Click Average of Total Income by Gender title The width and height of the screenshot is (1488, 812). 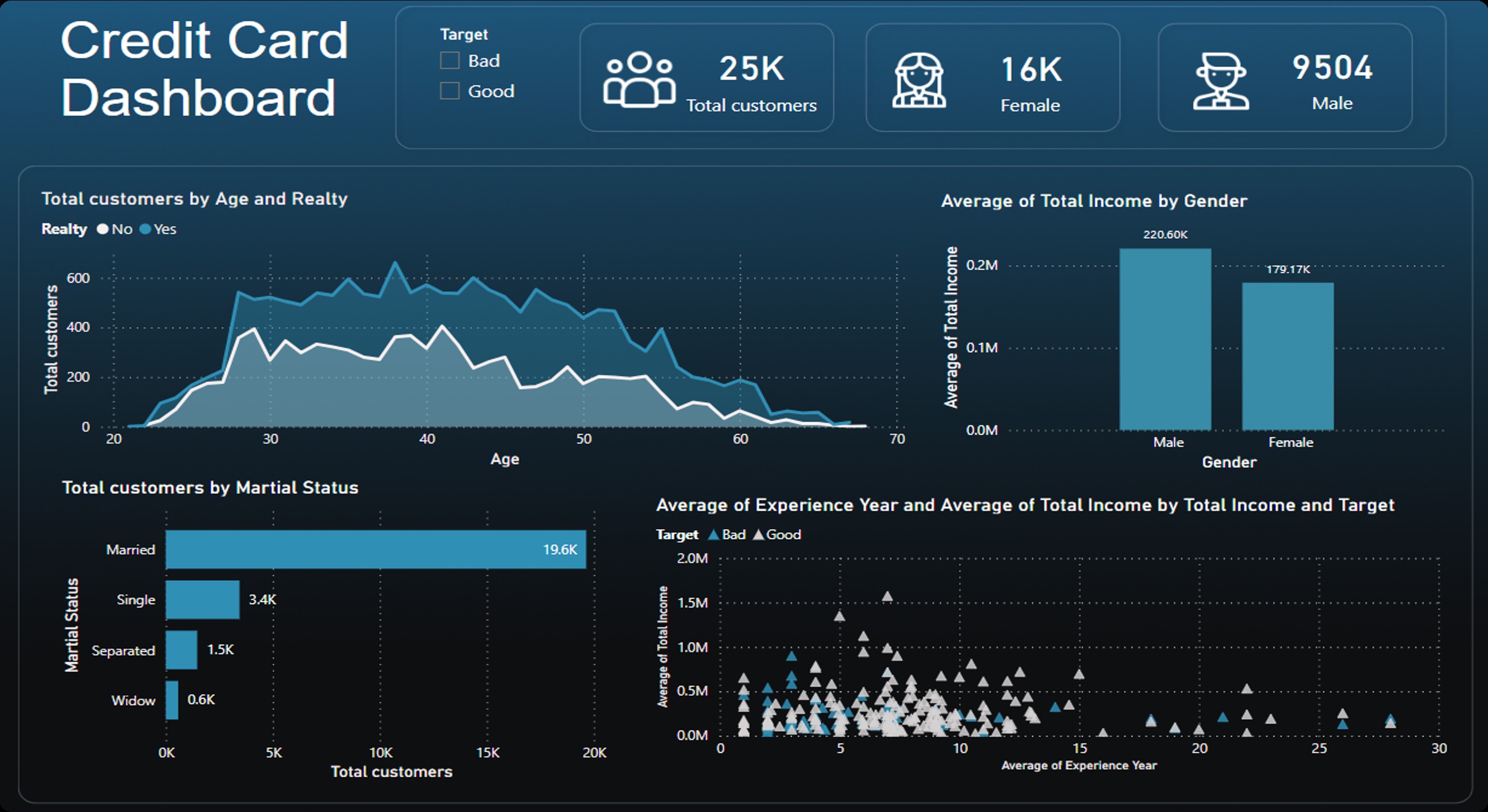point(1094,201)
